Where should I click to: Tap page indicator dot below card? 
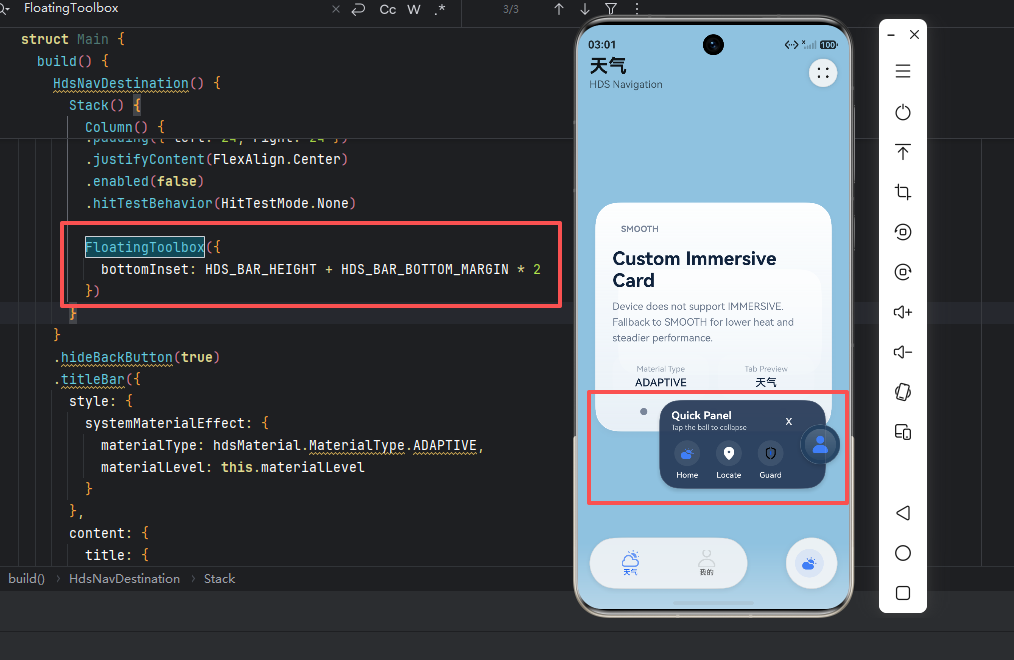pos(643,411)
